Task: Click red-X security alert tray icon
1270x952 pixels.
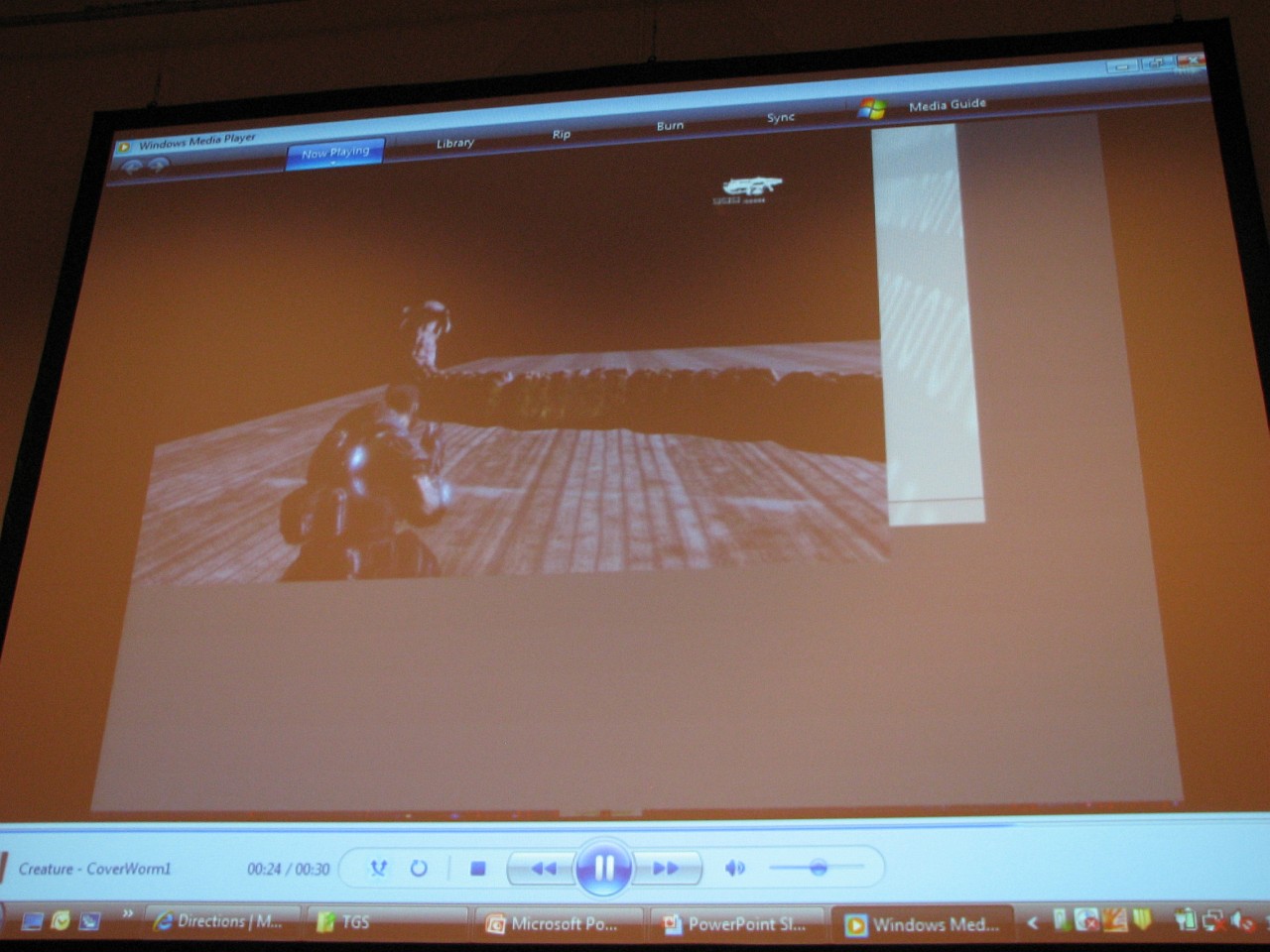Action: point(1086,921)
